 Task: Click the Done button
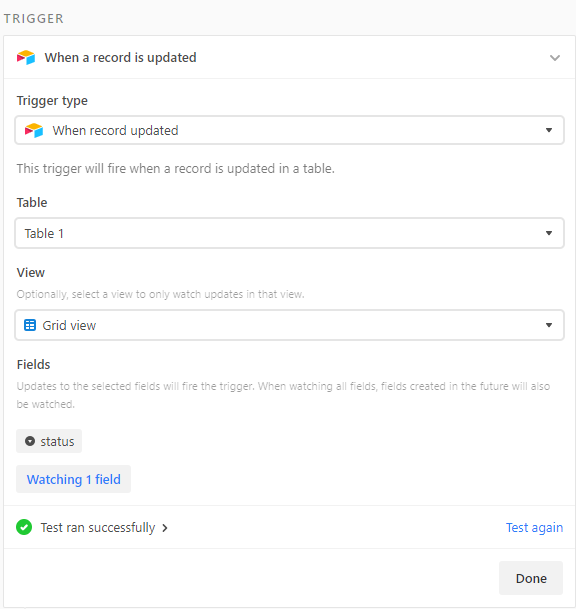tap(531, 578)
